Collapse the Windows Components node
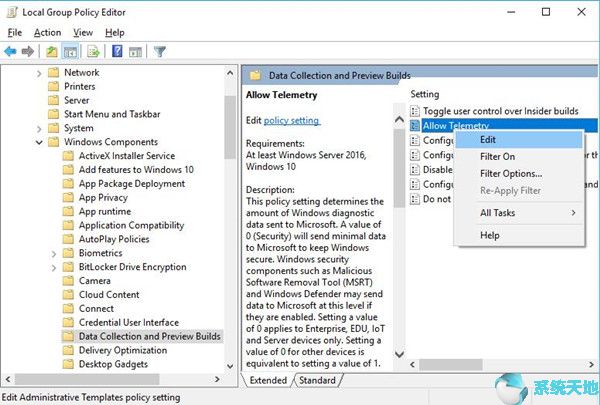The height and width of the screenshot is (405, 600). pyautogui.click(x=39, y=142)
